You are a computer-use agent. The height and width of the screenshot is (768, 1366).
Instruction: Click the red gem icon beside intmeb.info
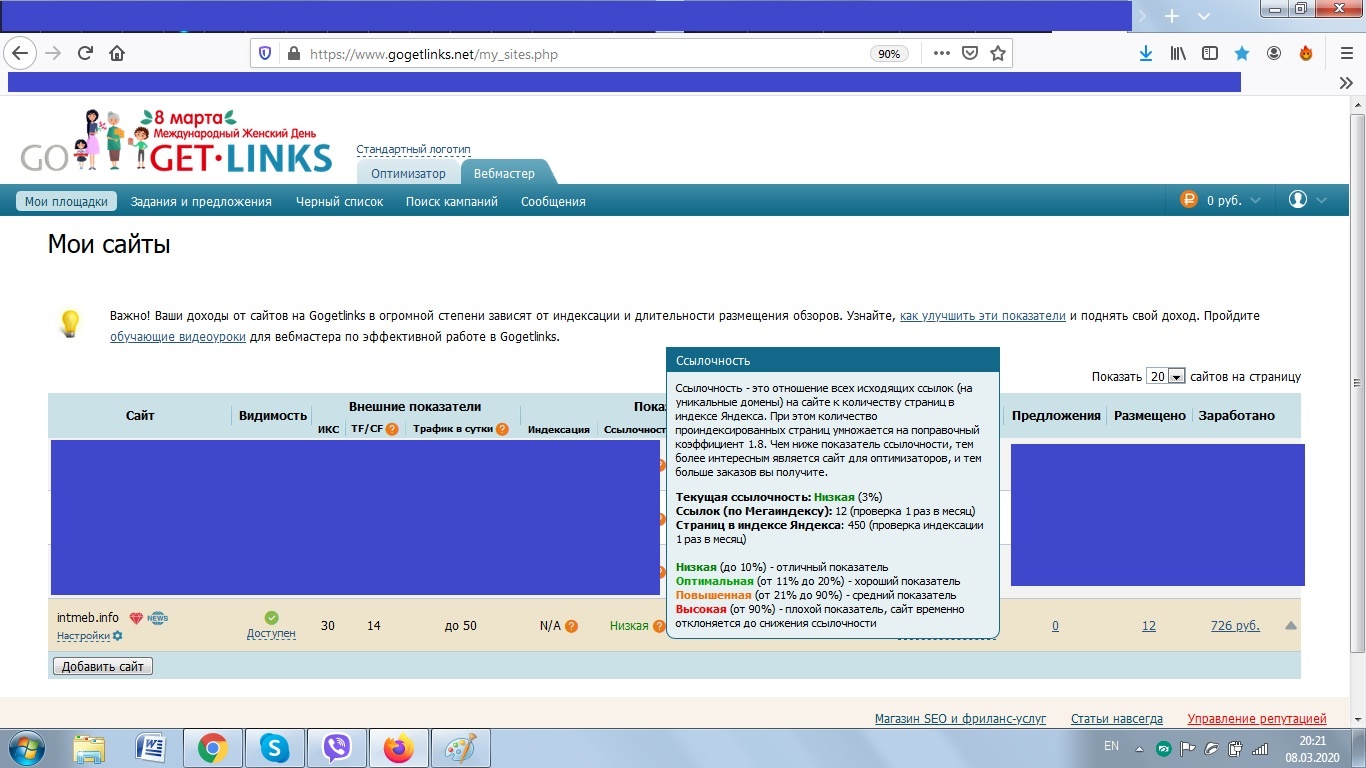pos(136,618)
